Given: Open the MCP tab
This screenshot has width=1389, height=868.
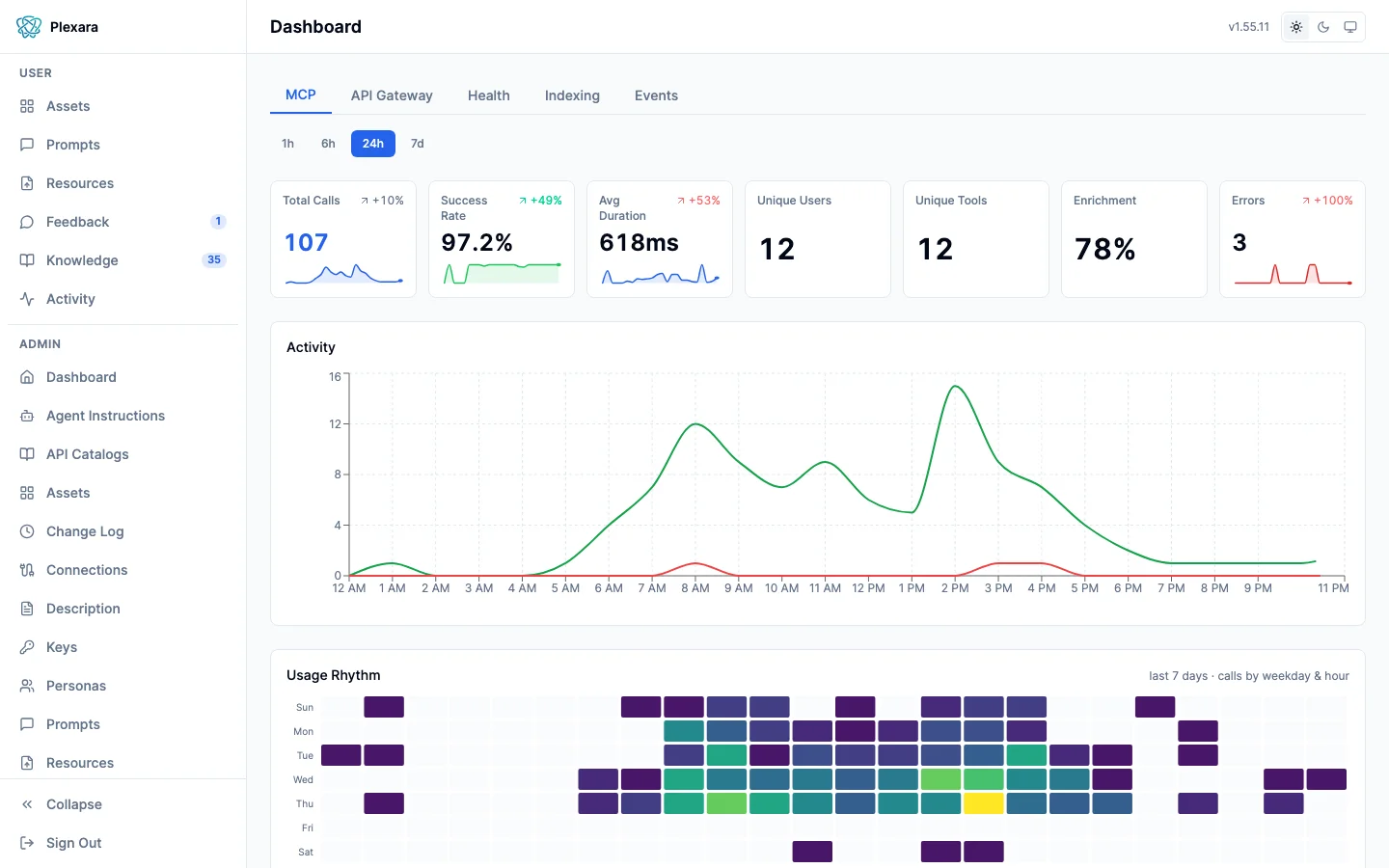Looking at the screenshot, I should 301,95.
